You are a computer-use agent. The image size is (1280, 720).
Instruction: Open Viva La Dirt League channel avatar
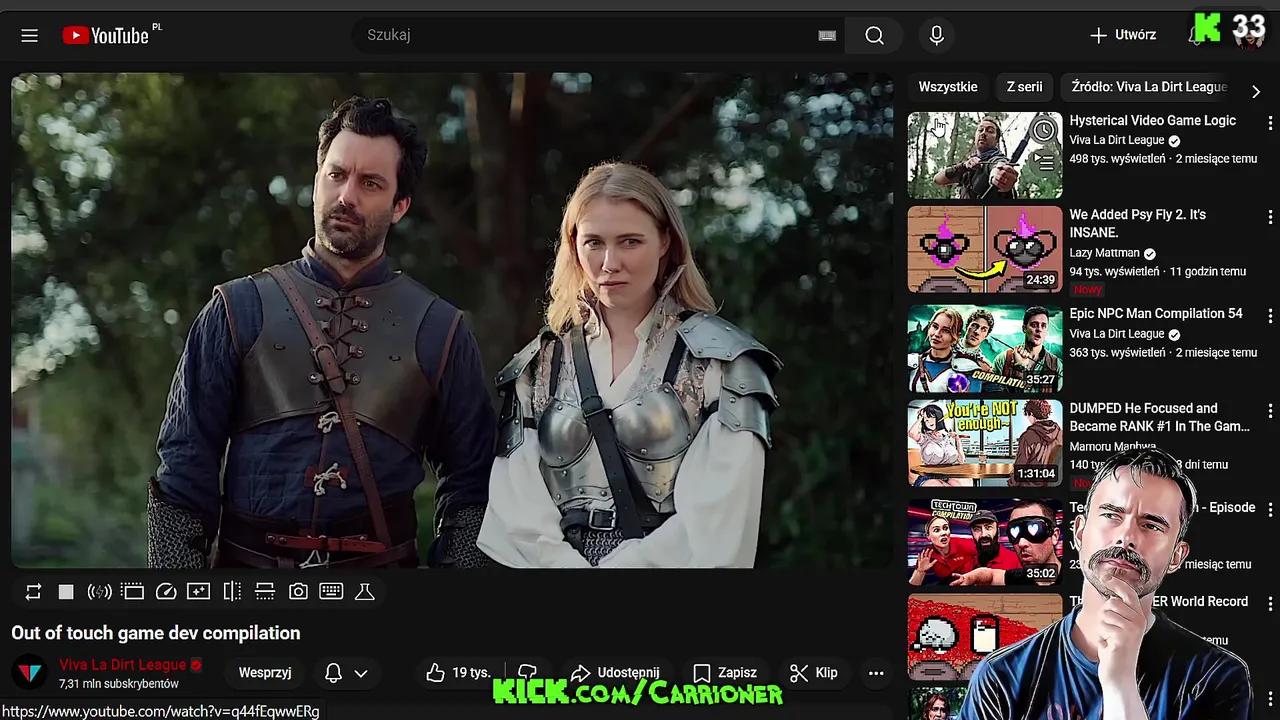coord(30,673)
